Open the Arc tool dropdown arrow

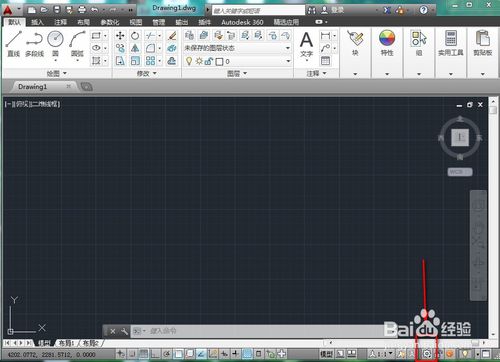(x=77, y=60)
